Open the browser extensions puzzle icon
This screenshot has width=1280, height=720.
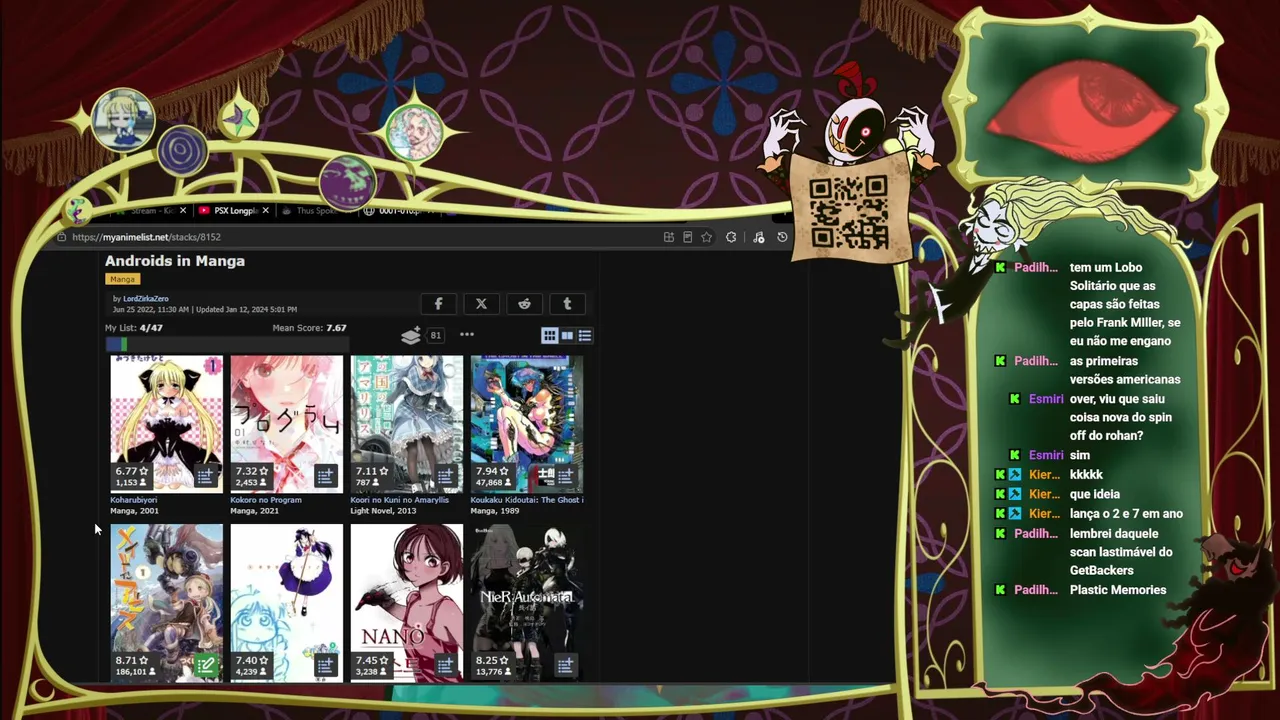[731, 237]
